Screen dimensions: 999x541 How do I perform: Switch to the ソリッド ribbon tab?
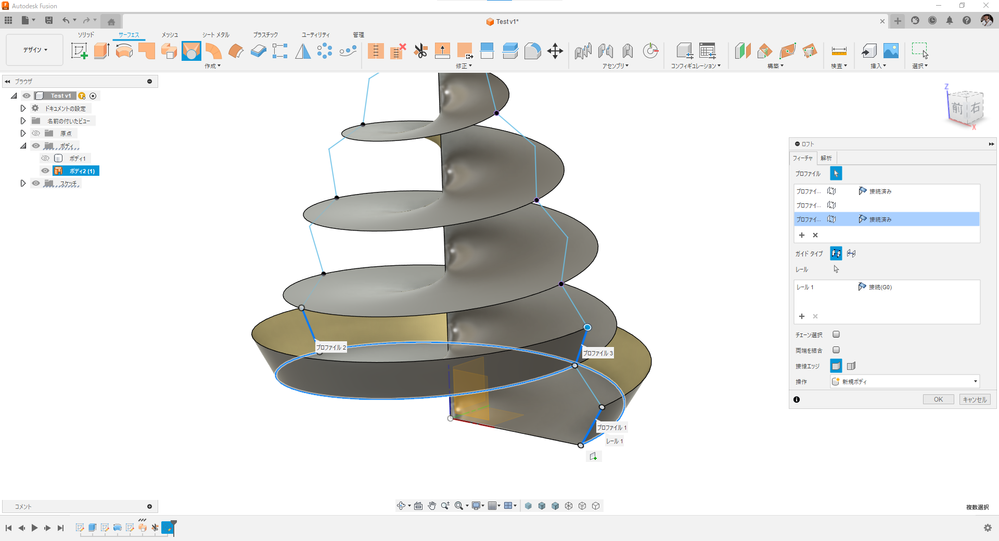coord(86,34)
